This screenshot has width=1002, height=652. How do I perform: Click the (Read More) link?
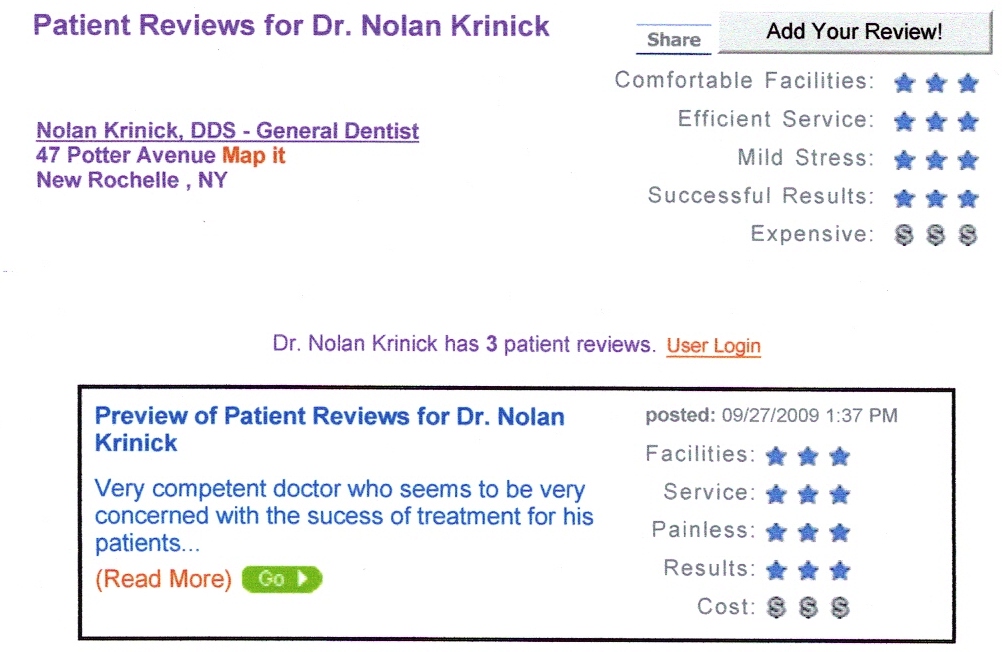tap(163, 579)
